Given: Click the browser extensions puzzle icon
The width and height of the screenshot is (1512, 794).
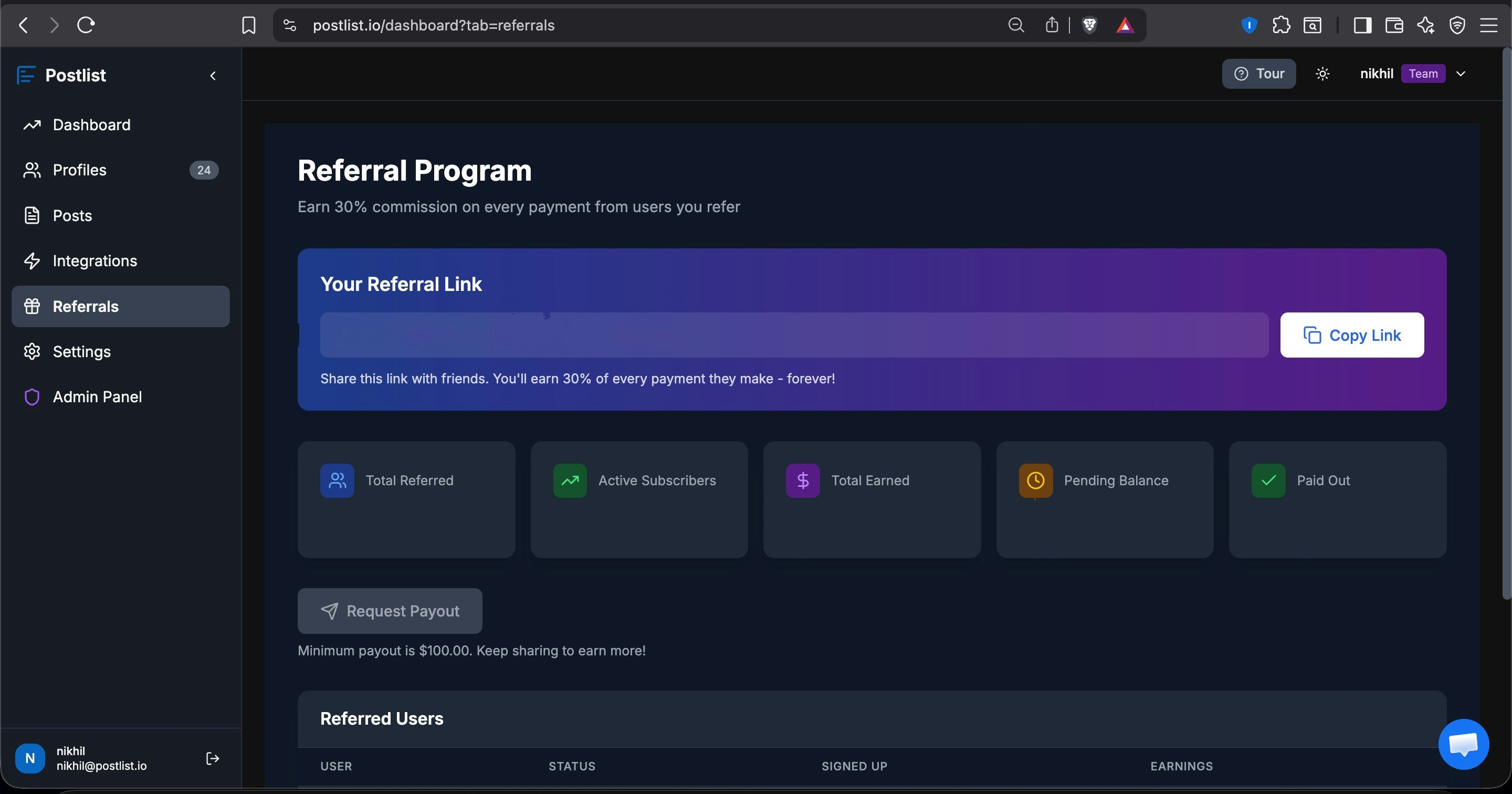Looking at the screenshot, I should coord(1281,25).
